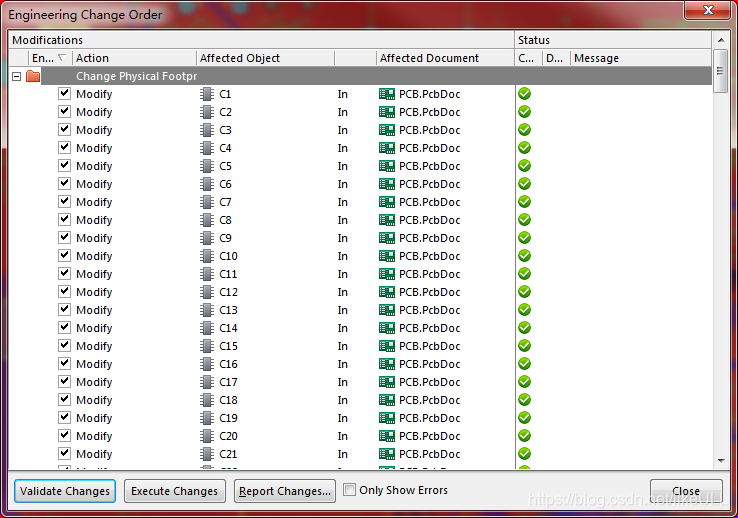Open the Report Changes dialog
Screen dimensions: 738x518
[285, 491]
